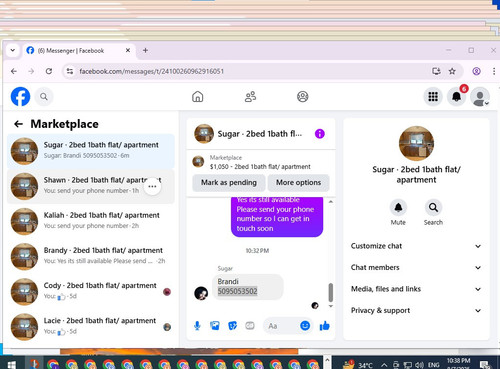Open the purple conversation info icon
Image resolution: width=500 pixels, height=369 pixels.
[319, 134]
